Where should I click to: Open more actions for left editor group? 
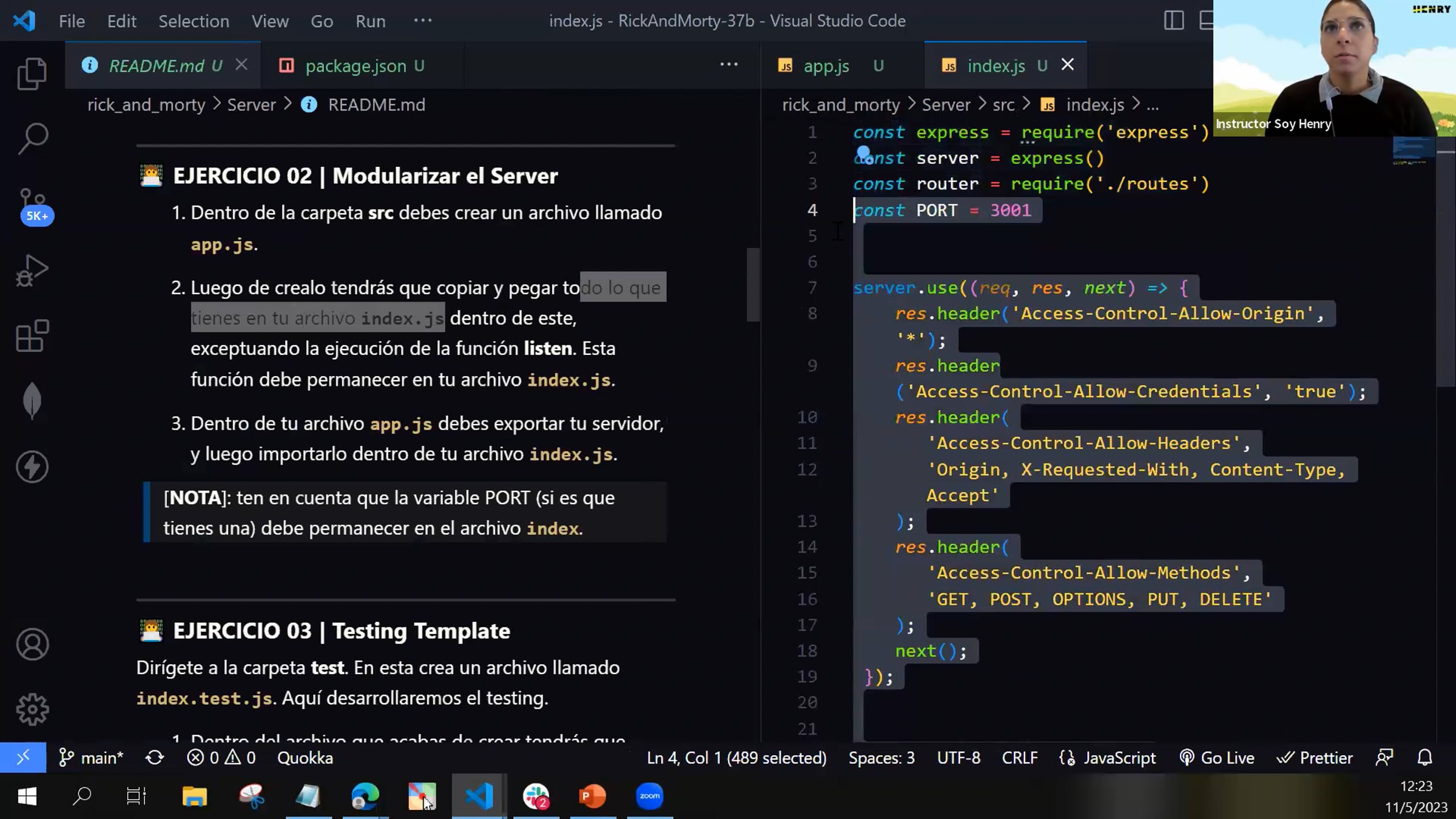729,65
